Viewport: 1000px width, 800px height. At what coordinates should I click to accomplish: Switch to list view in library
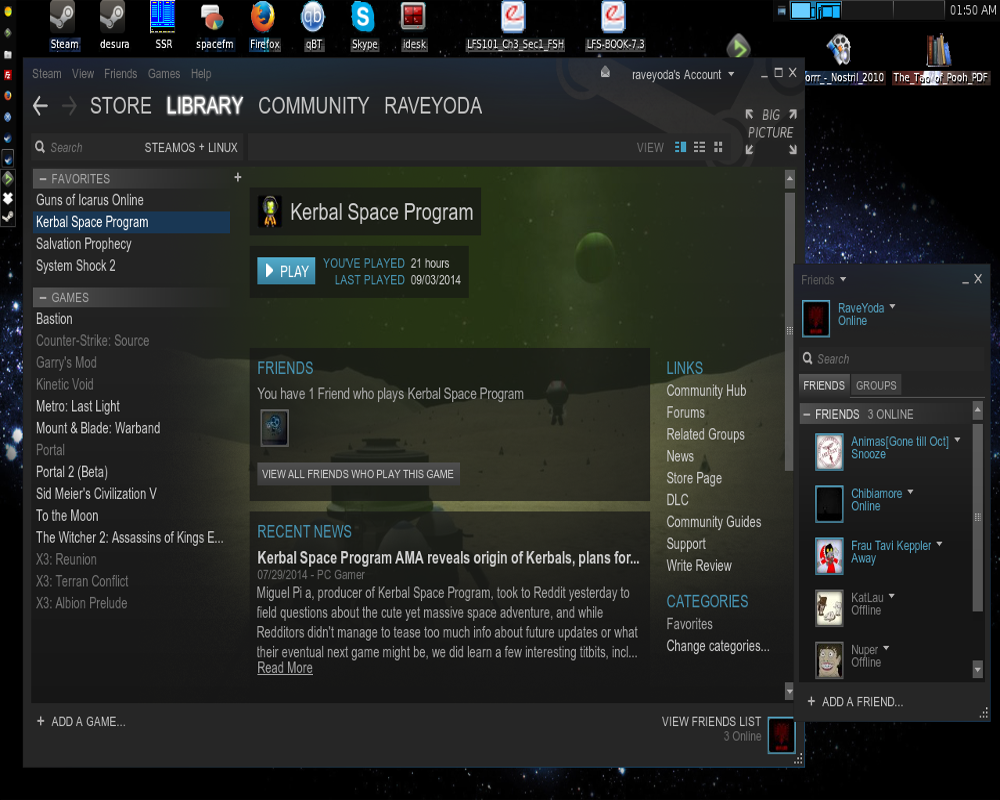[x=700, y=147]
